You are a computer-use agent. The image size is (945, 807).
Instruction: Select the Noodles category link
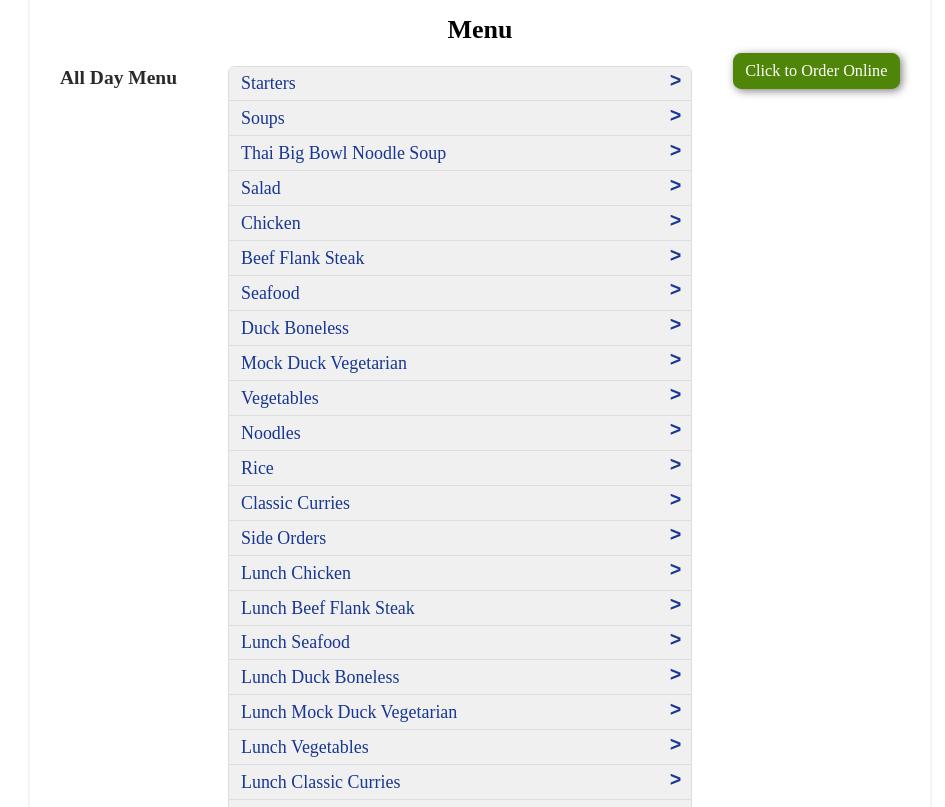[x=270, y=433]
